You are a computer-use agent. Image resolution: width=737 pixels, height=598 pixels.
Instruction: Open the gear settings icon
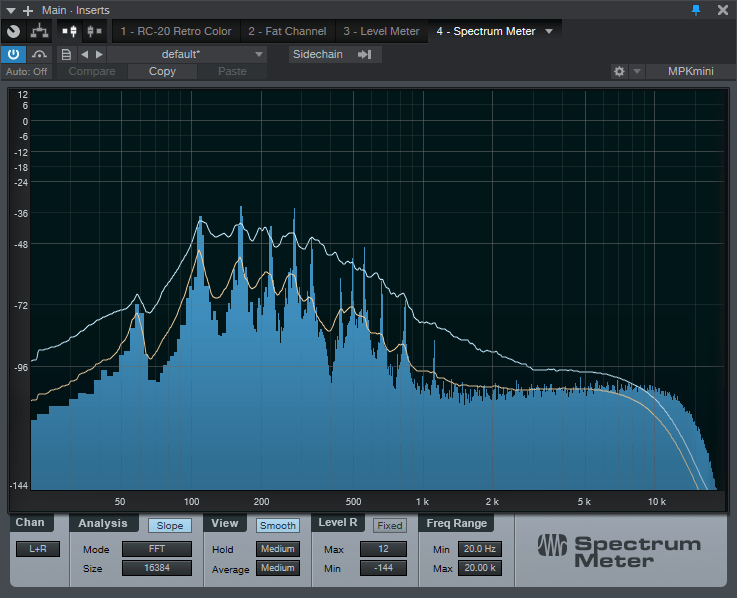[619, 72]
